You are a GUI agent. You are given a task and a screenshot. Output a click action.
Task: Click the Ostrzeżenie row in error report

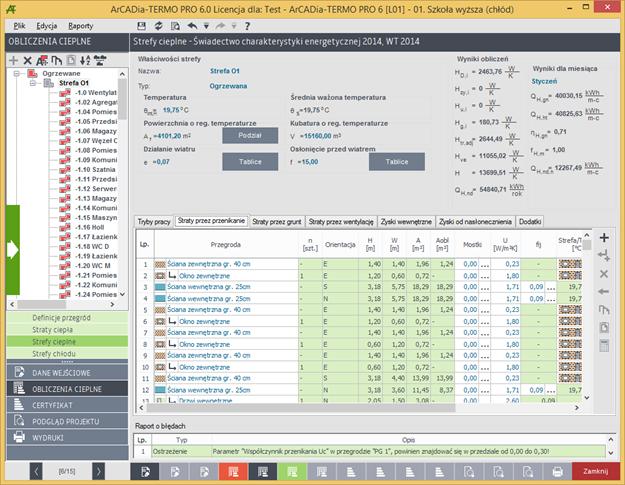pos(369,452)
